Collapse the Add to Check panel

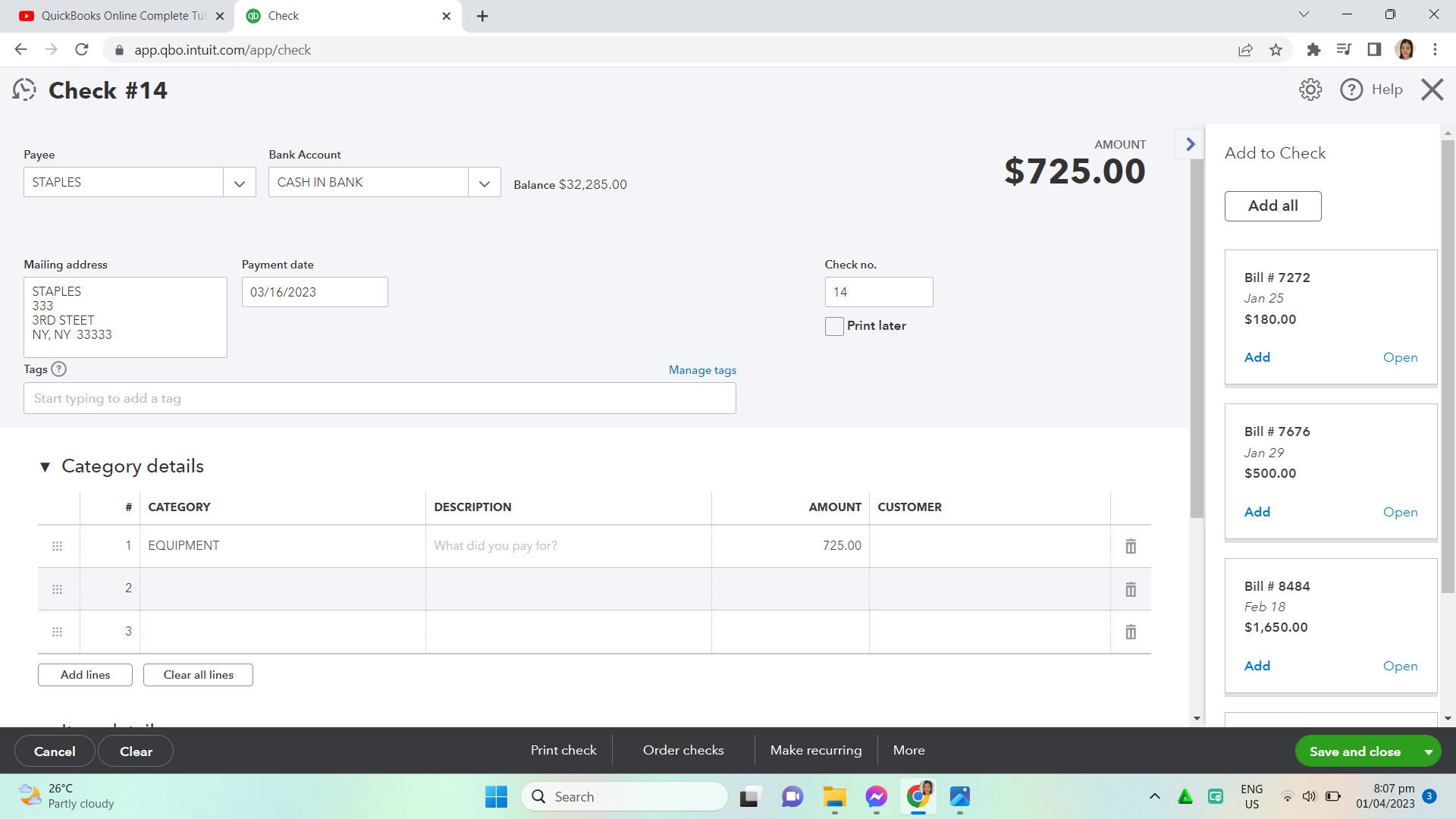coord(1190,144)
